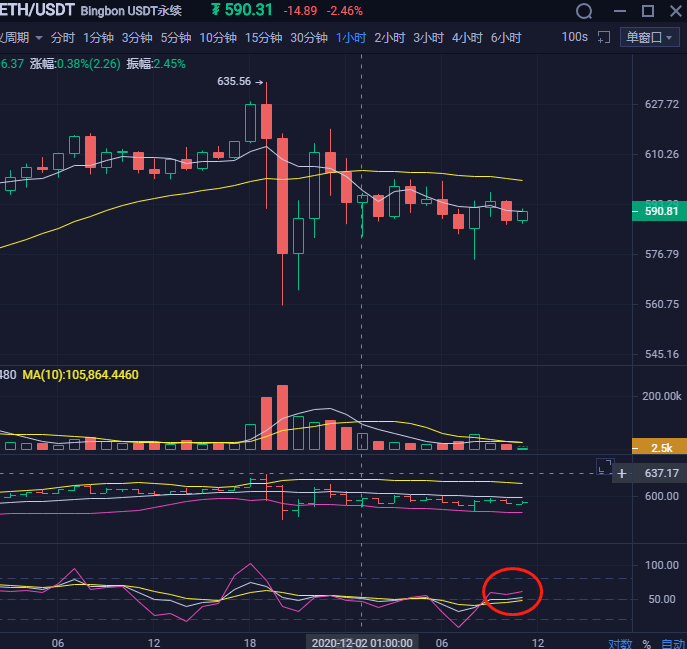The image size is (687, 649).
Task: Minimize the chart window
Action: 620,11
